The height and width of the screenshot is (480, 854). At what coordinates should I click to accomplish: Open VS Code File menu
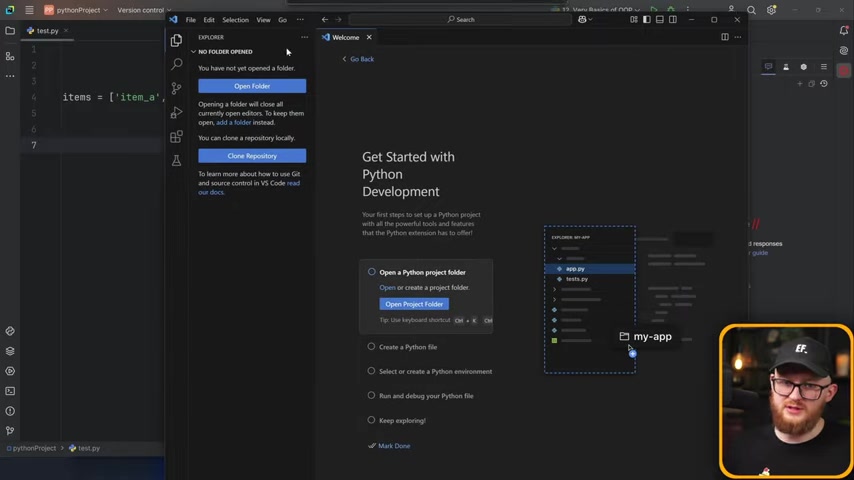(x=191, y=20)
